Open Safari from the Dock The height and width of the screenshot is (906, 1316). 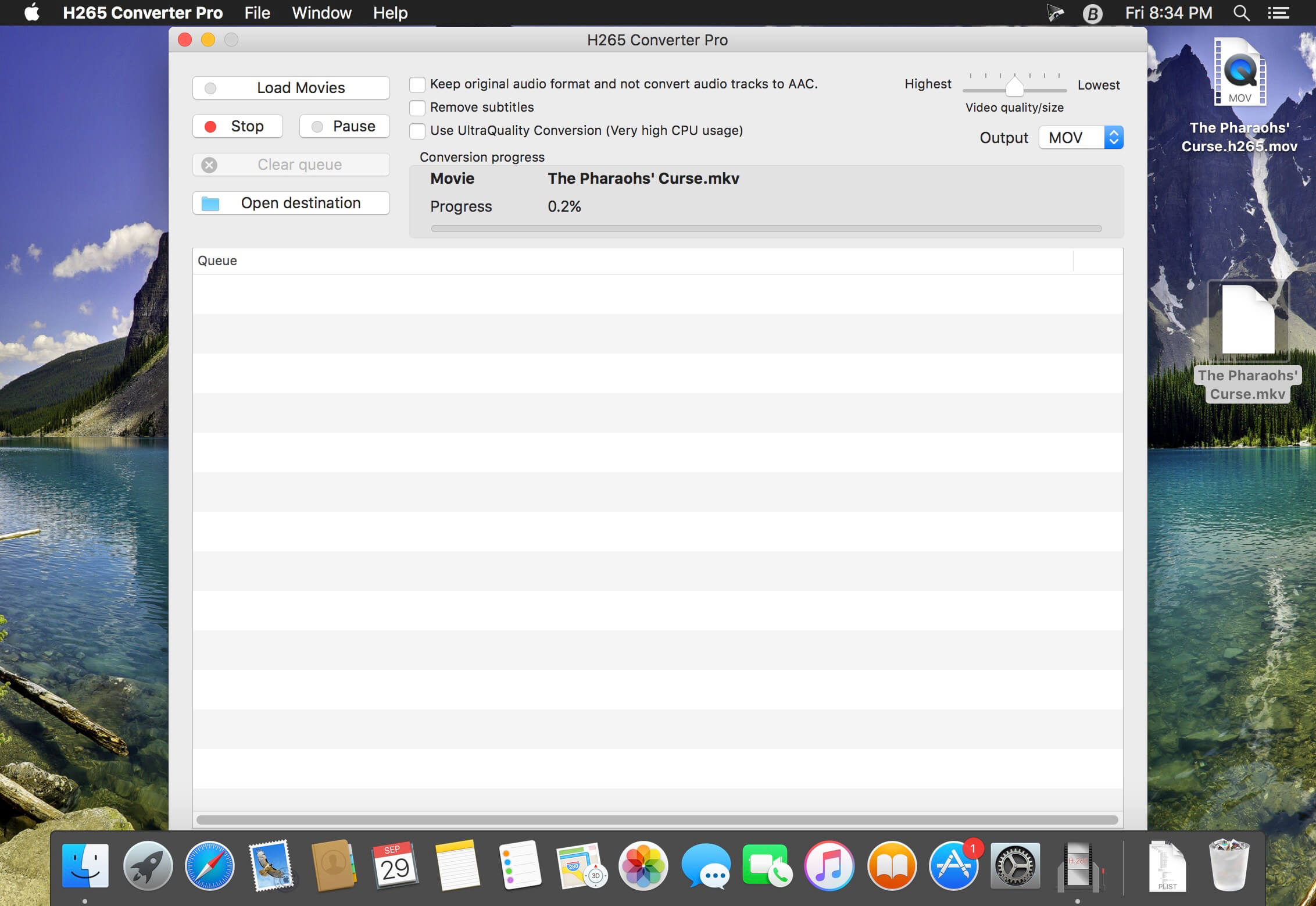[209, 866]
